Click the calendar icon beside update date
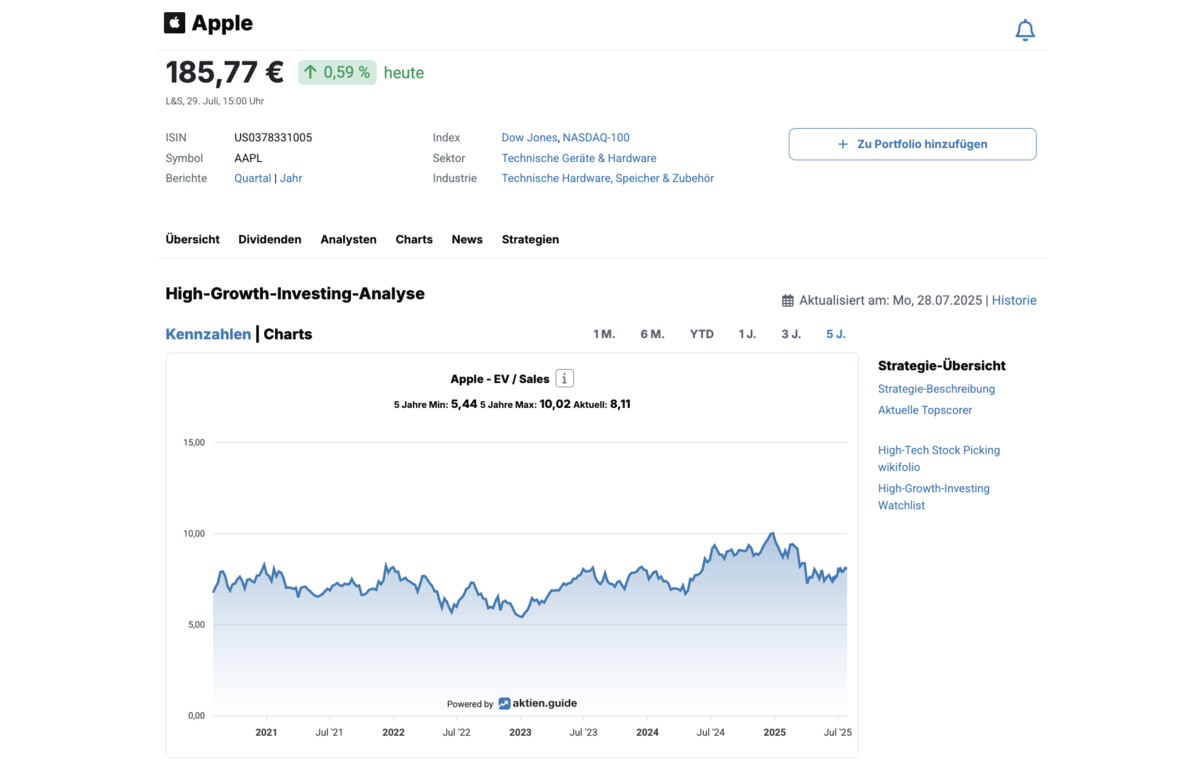Image resolution: width=1200 pixels, height=777 pixels. coord(788,301)
